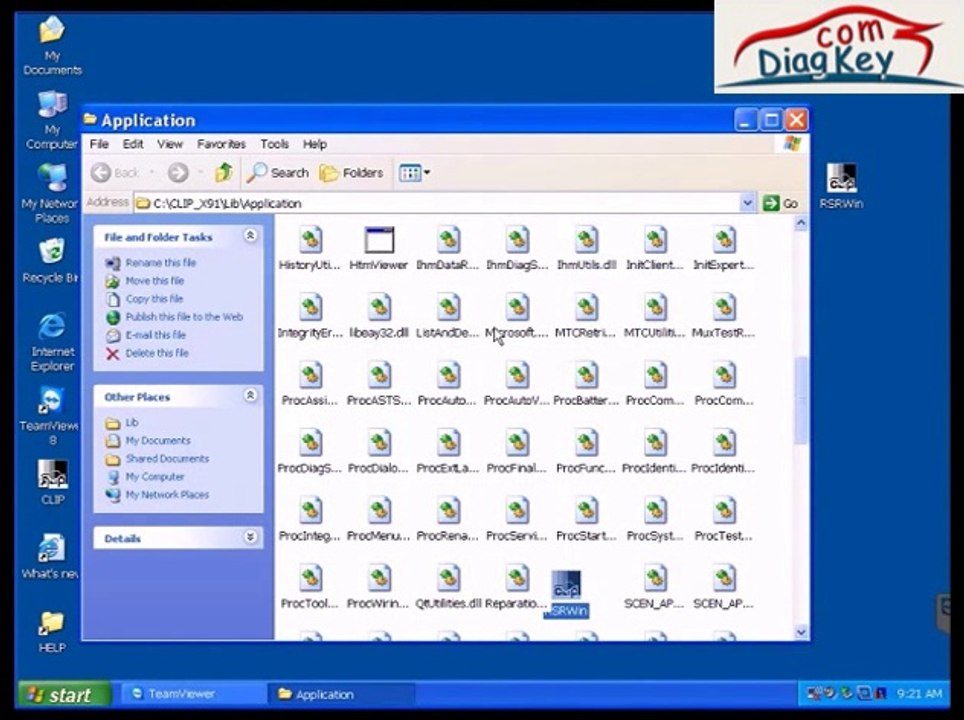Click the CLIP desktop shortcut
This screenshot has width=964, height=720.
pos(53,482)
